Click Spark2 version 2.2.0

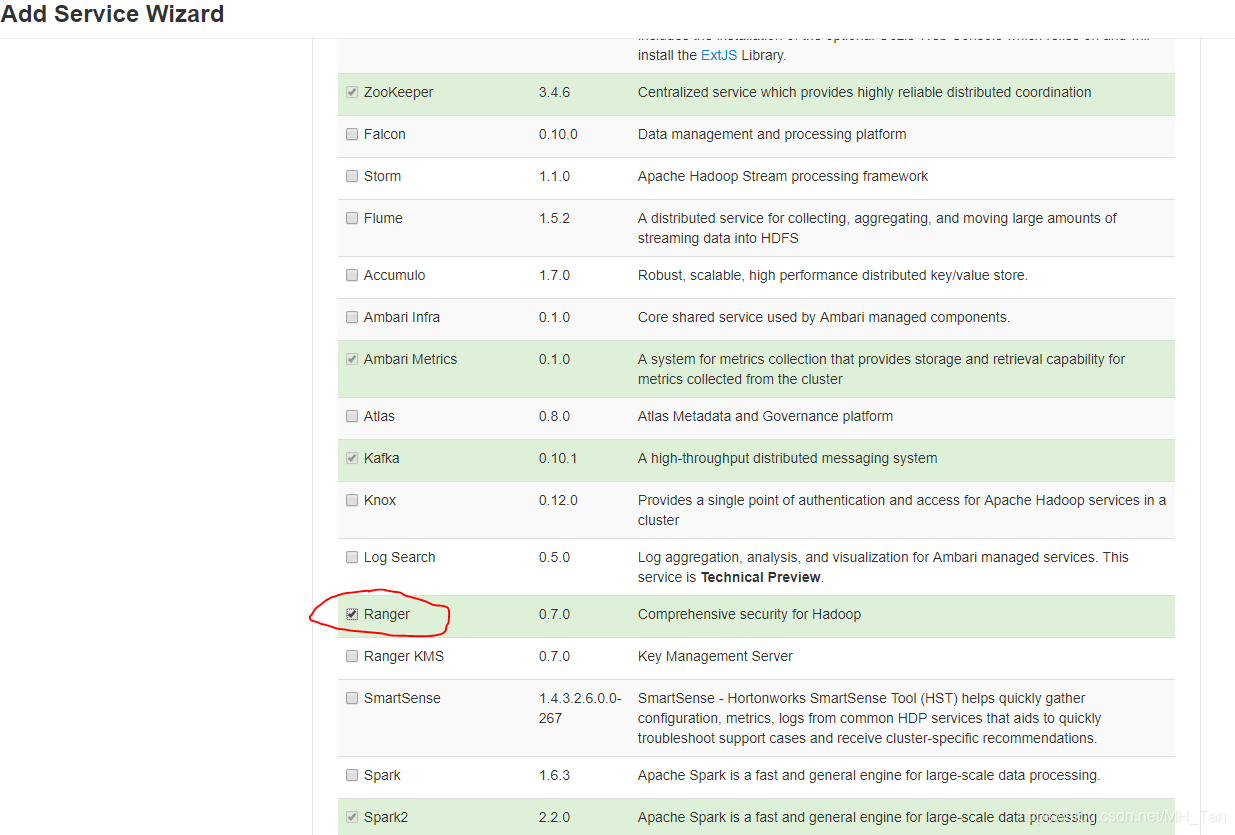(x=554, y=817)
